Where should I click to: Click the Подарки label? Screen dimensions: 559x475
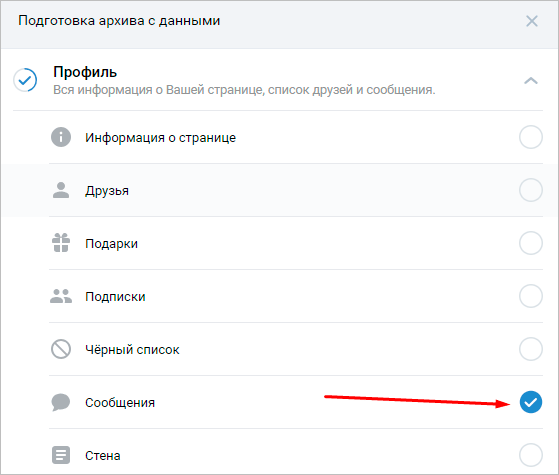coord(111,244)
